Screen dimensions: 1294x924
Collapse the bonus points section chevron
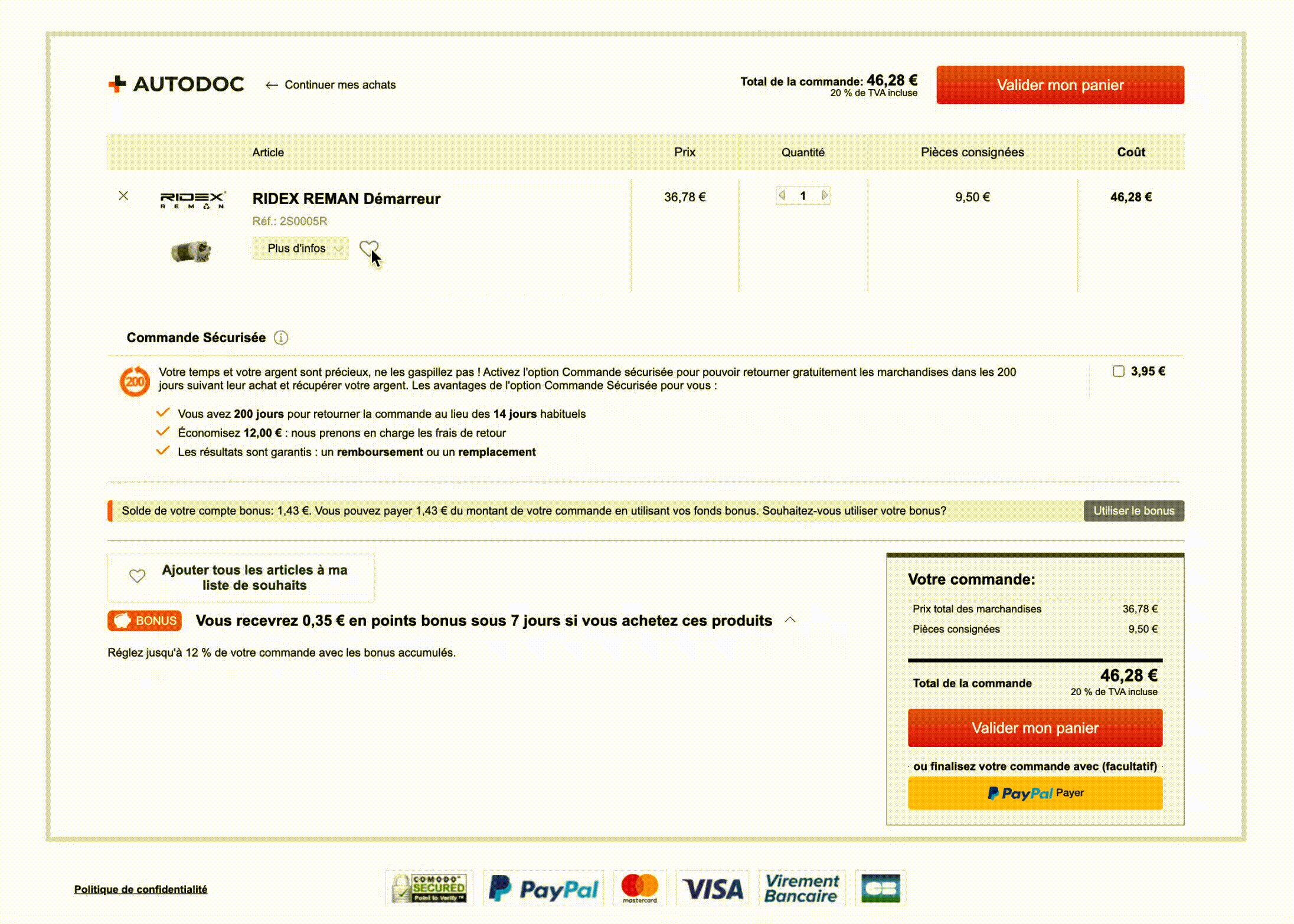(790, 620)
